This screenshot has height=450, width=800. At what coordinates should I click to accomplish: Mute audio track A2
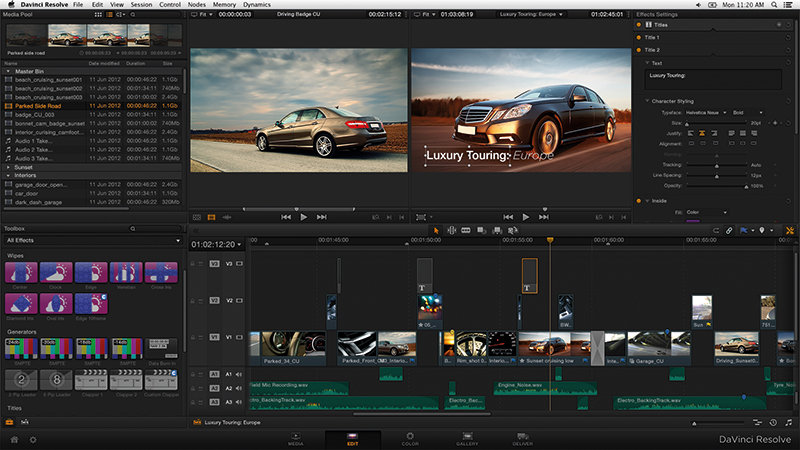[239, 388]
